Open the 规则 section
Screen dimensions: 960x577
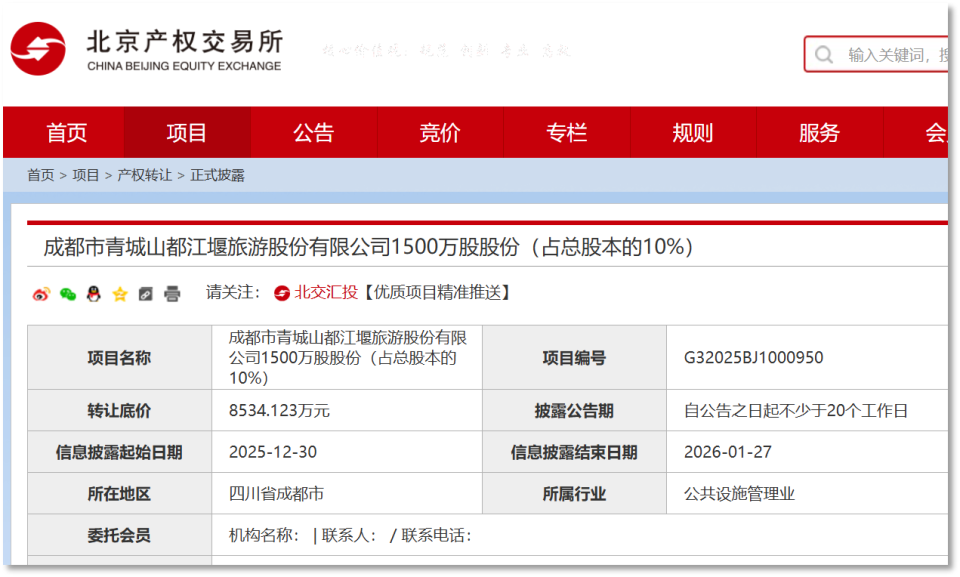point(692,131)
